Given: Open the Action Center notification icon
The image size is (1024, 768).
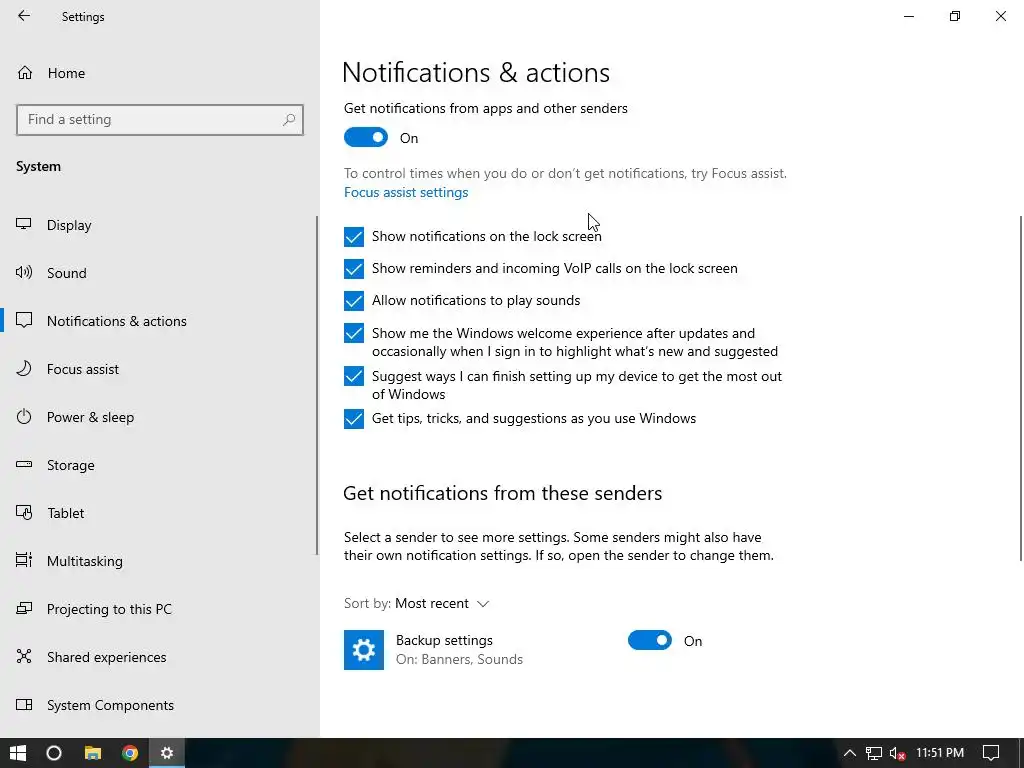Looking at the screenshot, I should click(991, 753).
